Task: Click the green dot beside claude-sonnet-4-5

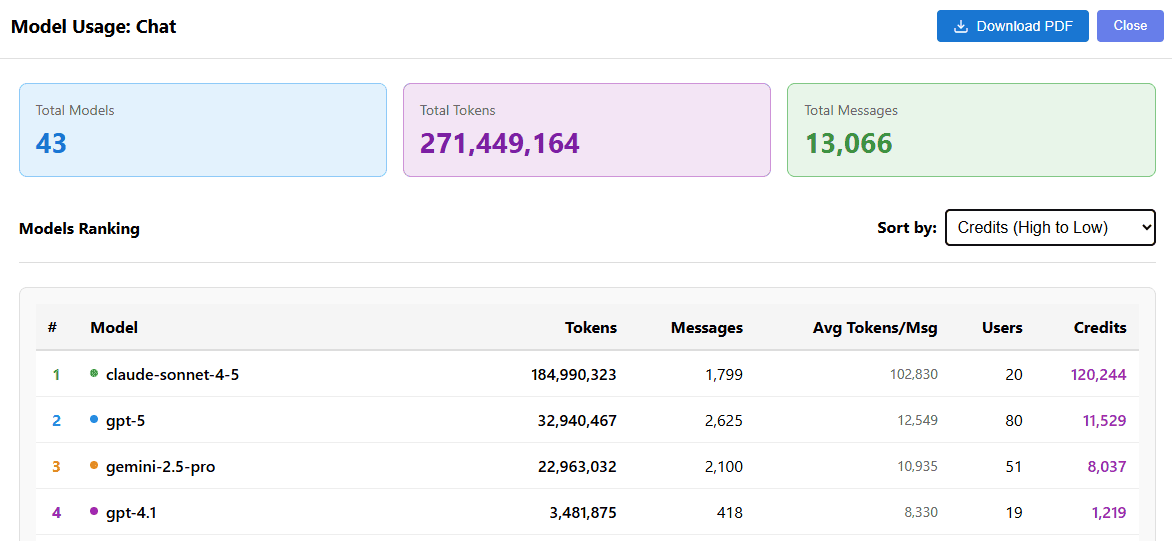Action: [x=94, y=374]
